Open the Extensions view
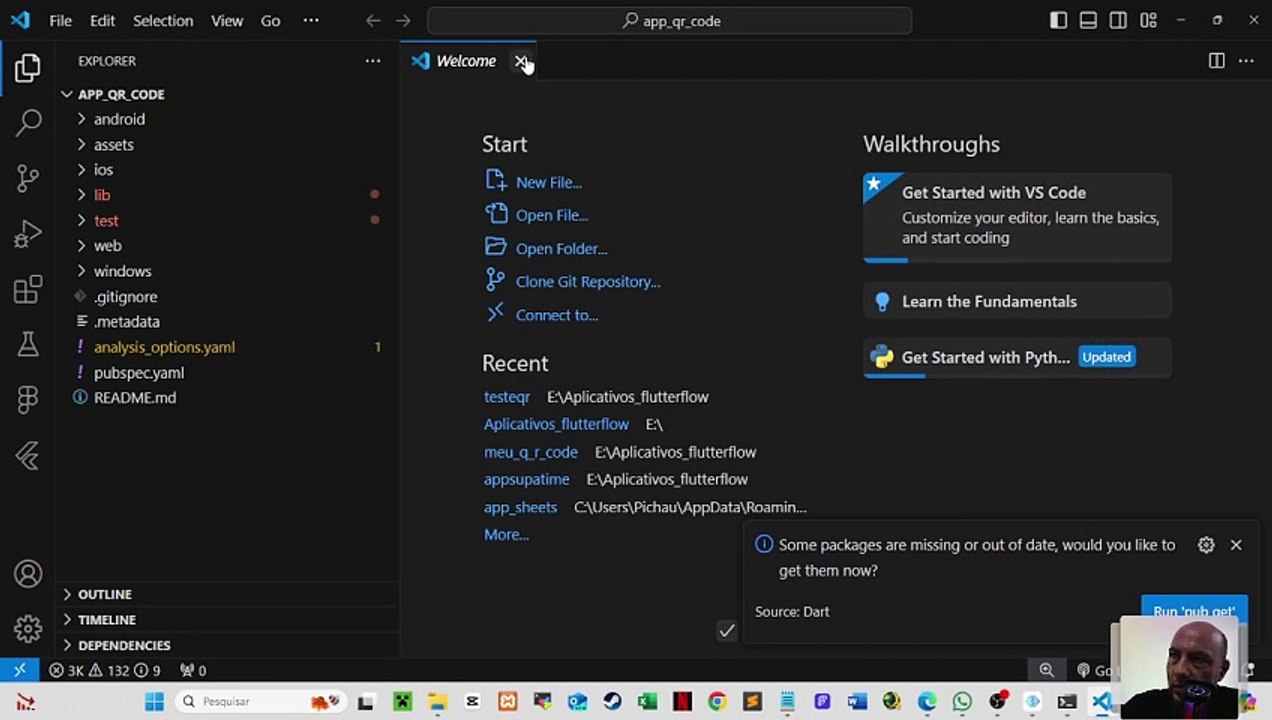 [28, 289]
